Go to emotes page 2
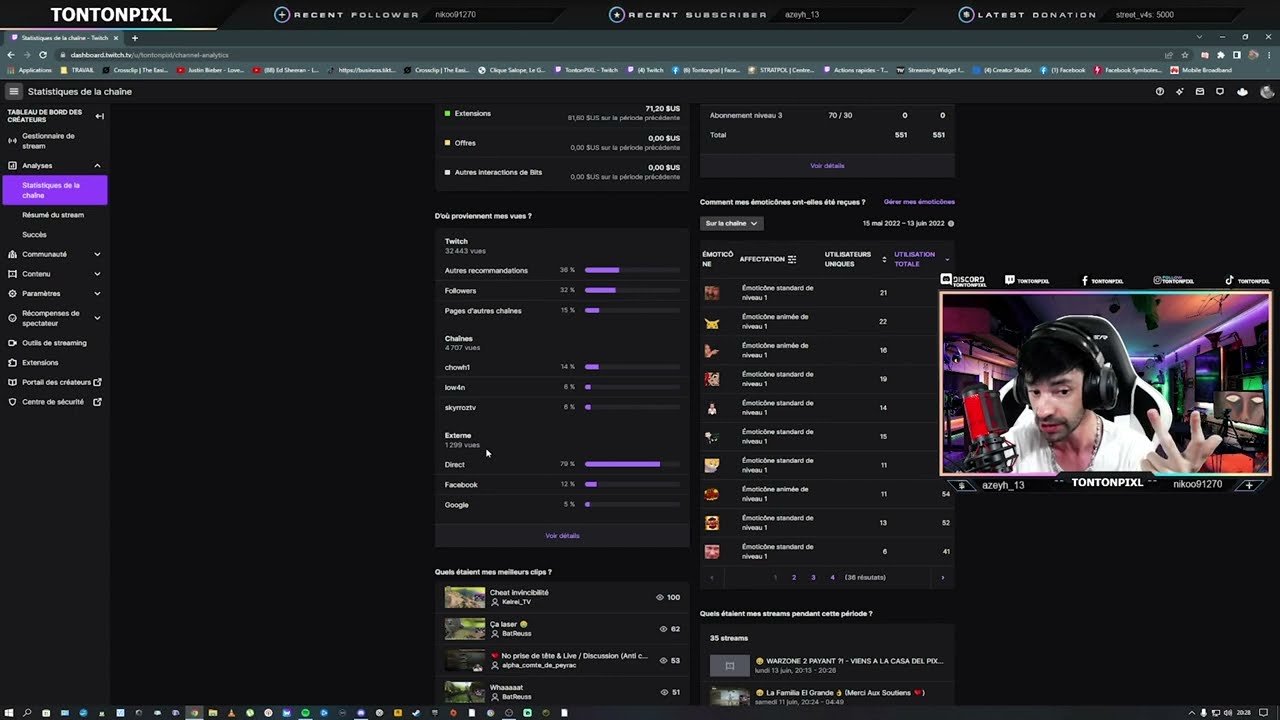Image resolution: width=1280 pixels, height=720 pixels. click(794, 577)
